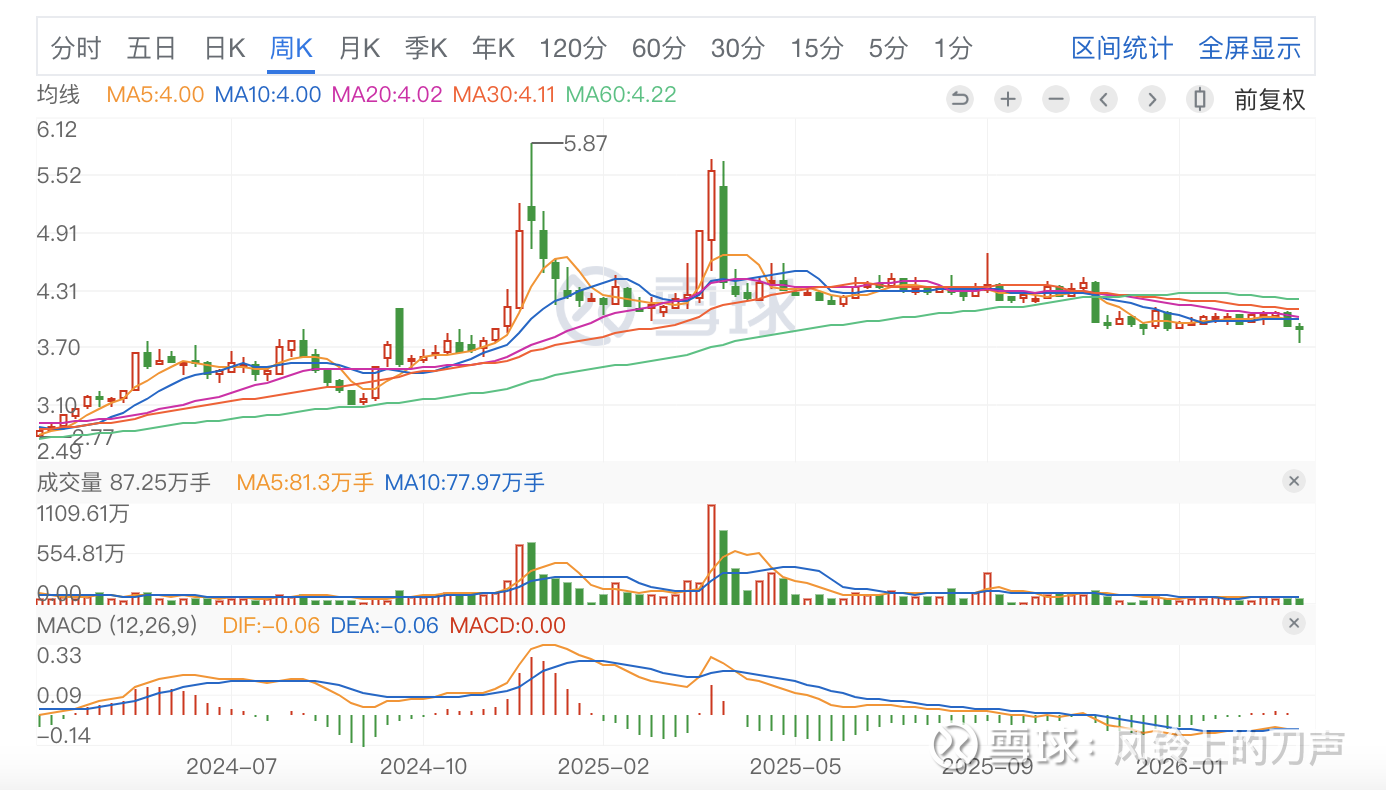Click the 4.31 price axis value
1386x790 pixels.
click(57, 291)
